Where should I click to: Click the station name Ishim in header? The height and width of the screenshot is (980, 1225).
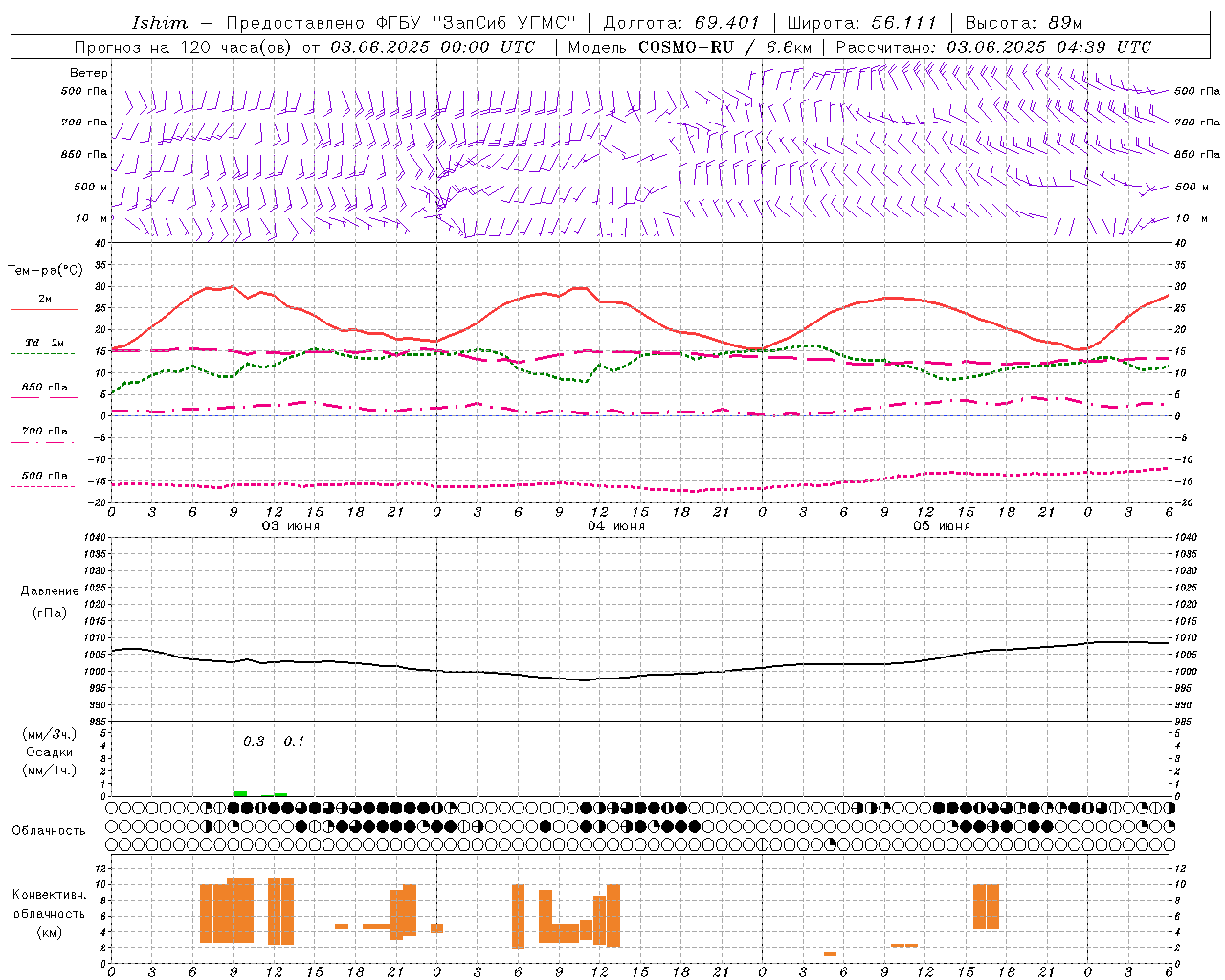pos(160,23)
